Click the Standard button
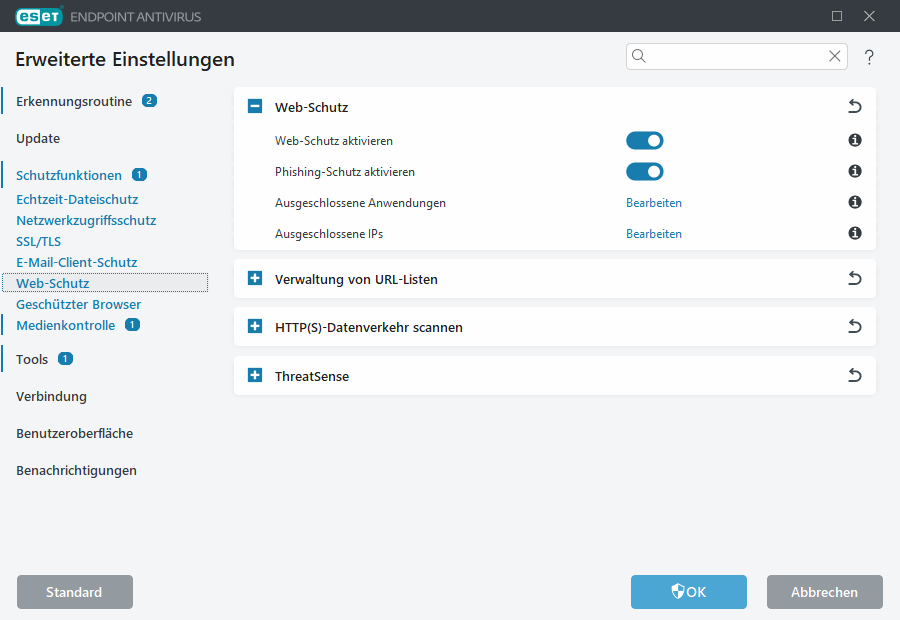The width and height of the screenshot is (900, 620). (75, 592)
